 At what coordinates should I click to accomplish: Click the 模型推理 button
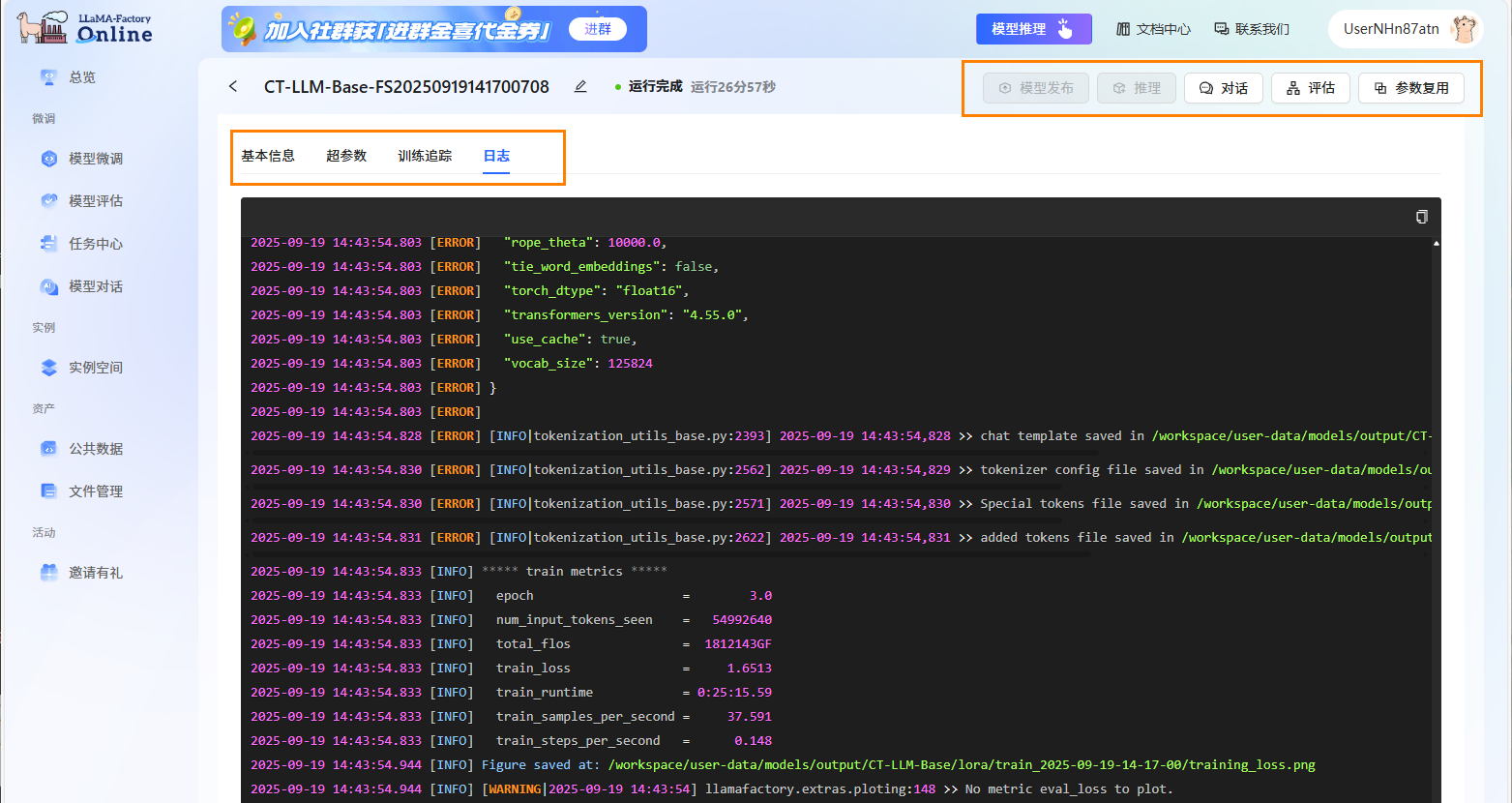coord(1033,29)
